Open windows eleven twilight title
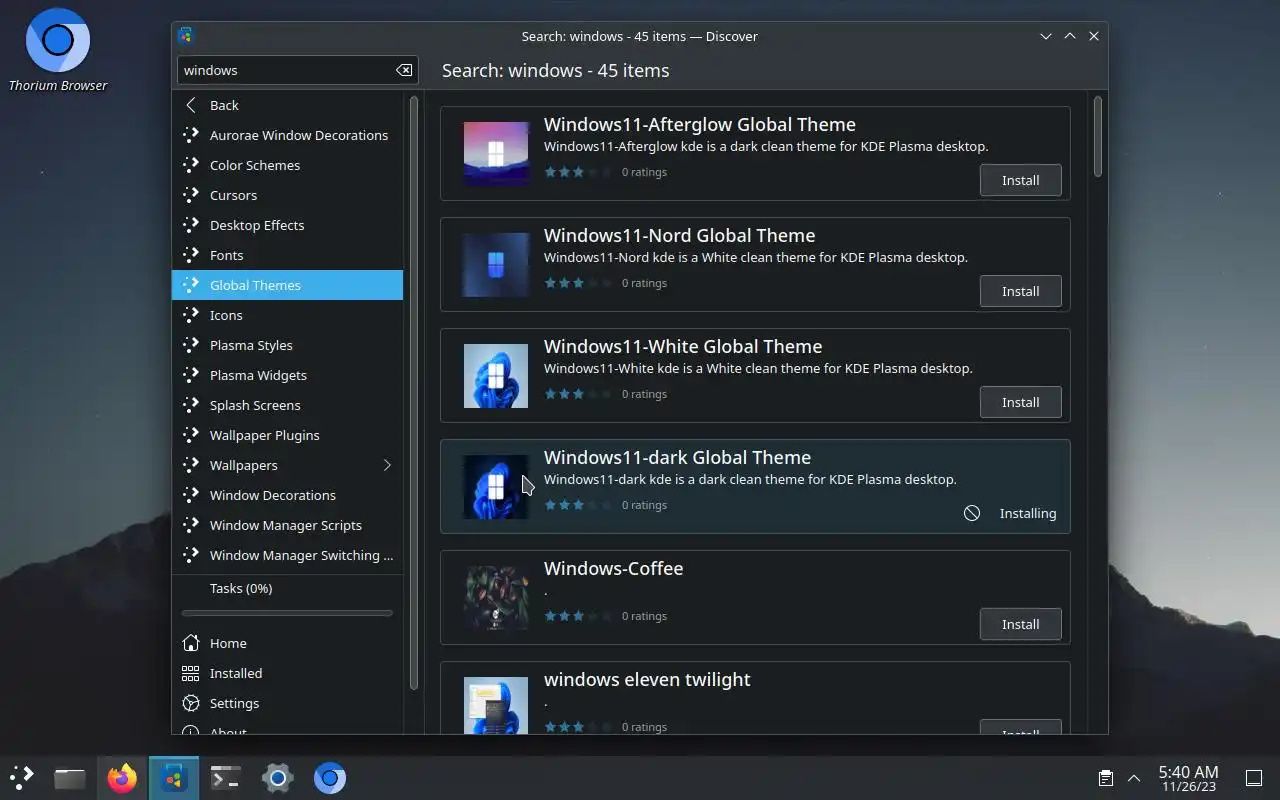Image resolution: width=1280 pixels, height=800 pixels. click(x=647, y=679)
